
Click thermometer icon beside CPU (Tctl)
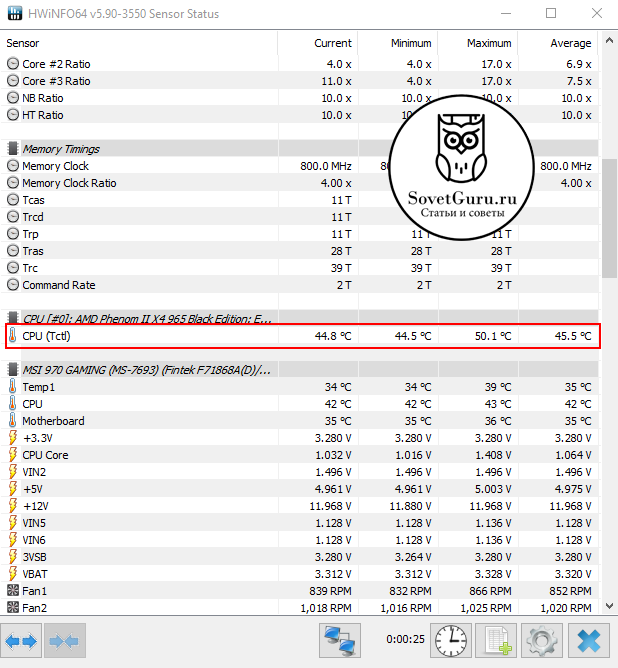pyautogui.click(x=13, y=337)
